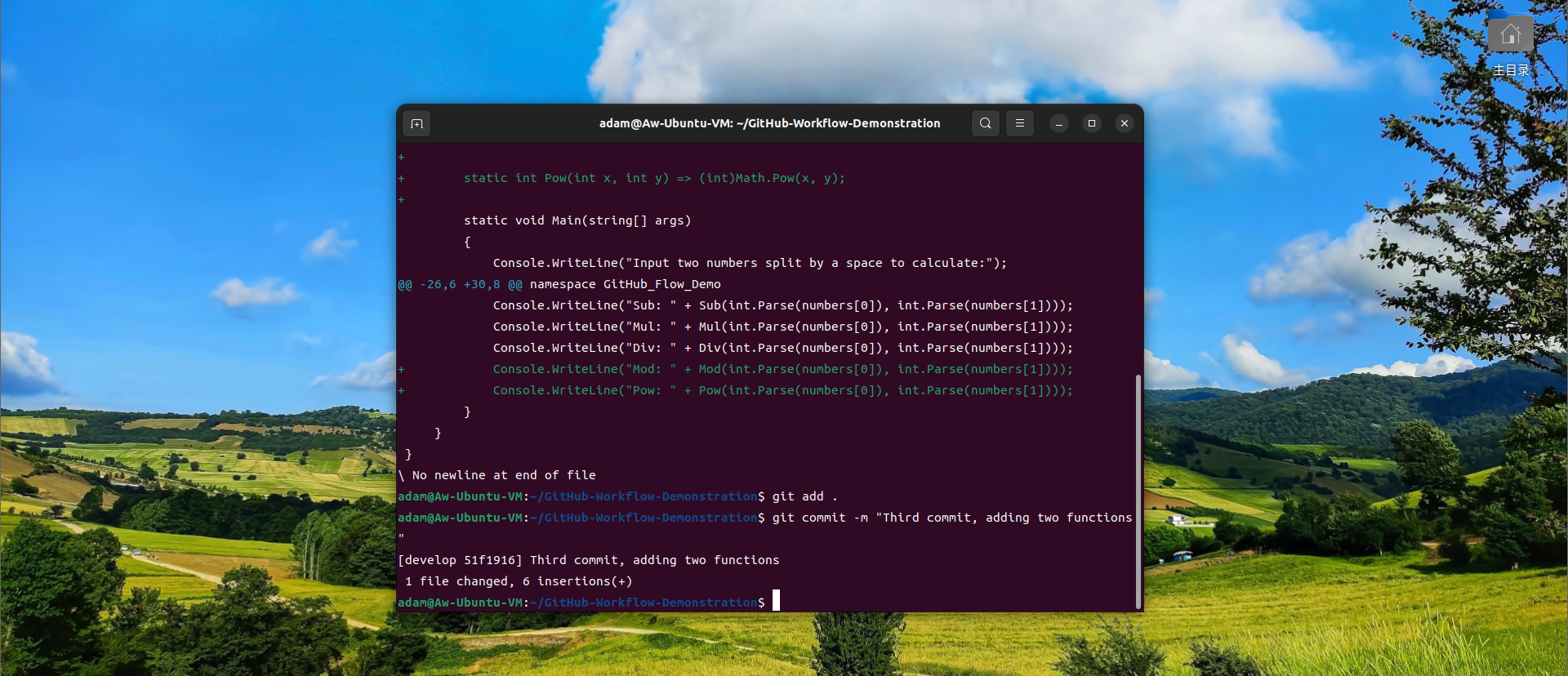Screen dimensions: 1568x676
Task: Click the 'static void Main' line
Action: click(x=577, y=220)
